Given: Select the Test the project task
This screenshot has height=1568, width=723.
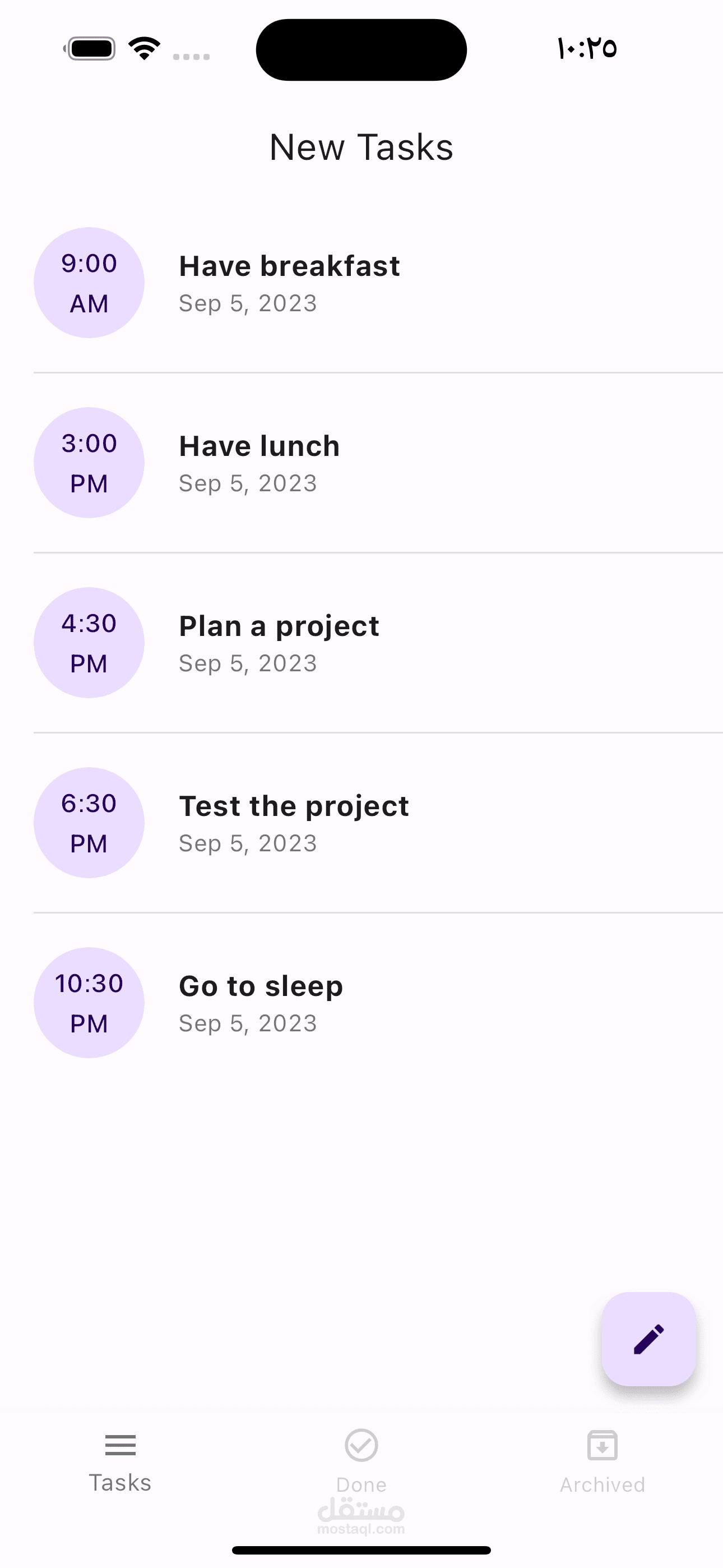Looking at the screenshot, I should [294, 806].
